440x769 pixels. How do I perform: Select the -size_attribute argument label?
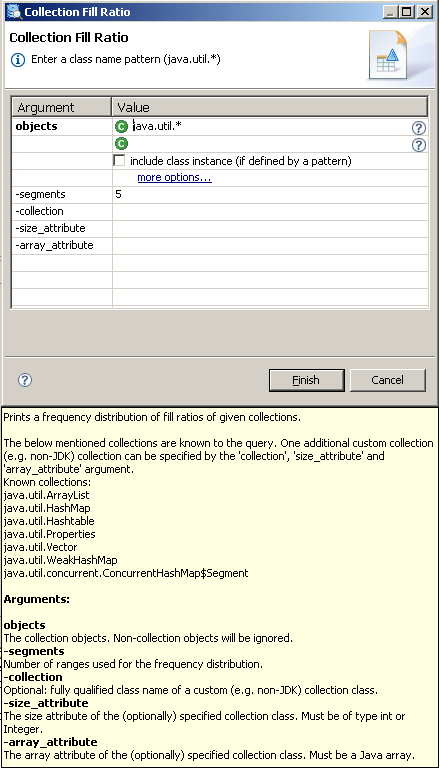click(x=50, y=229)
